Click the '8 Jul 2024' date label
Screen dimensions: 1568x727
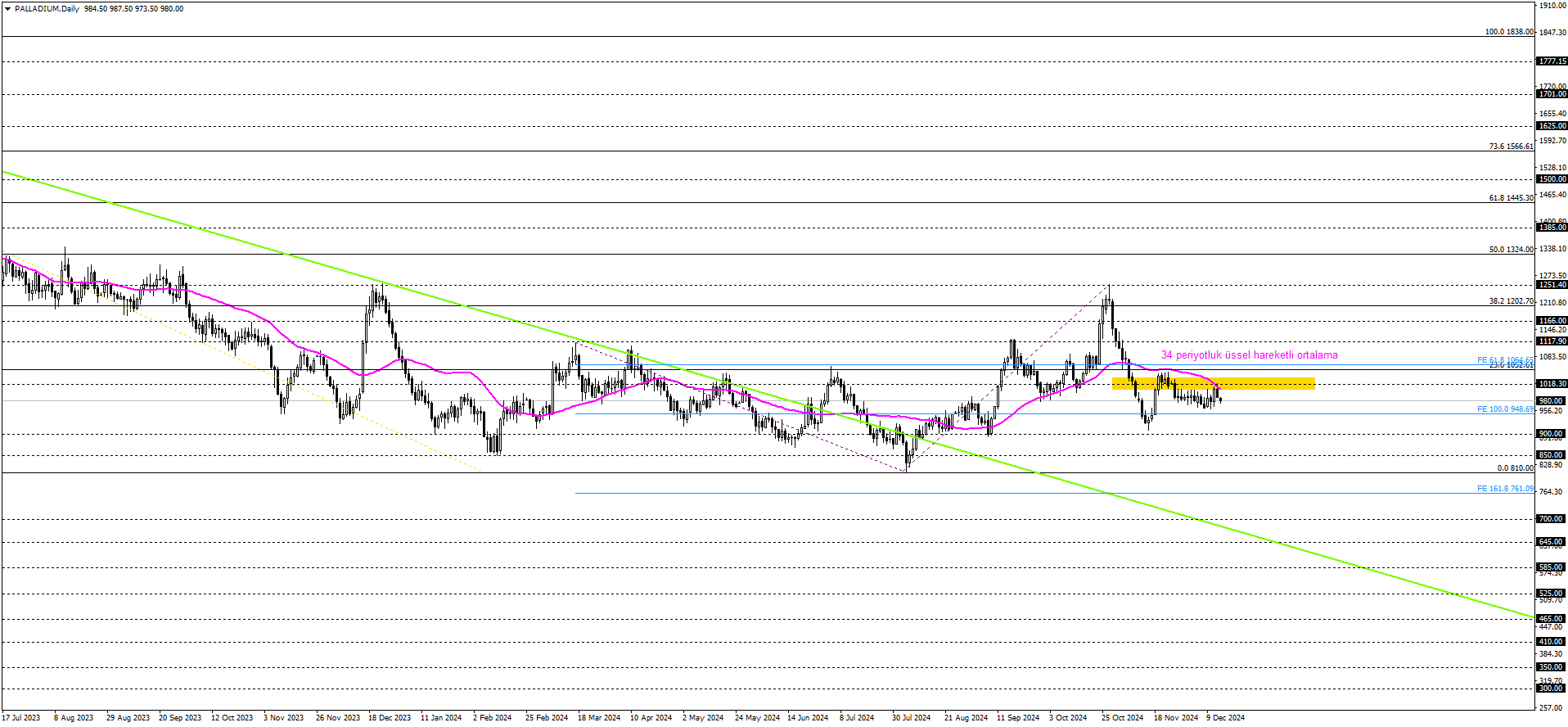click(857, 718)
